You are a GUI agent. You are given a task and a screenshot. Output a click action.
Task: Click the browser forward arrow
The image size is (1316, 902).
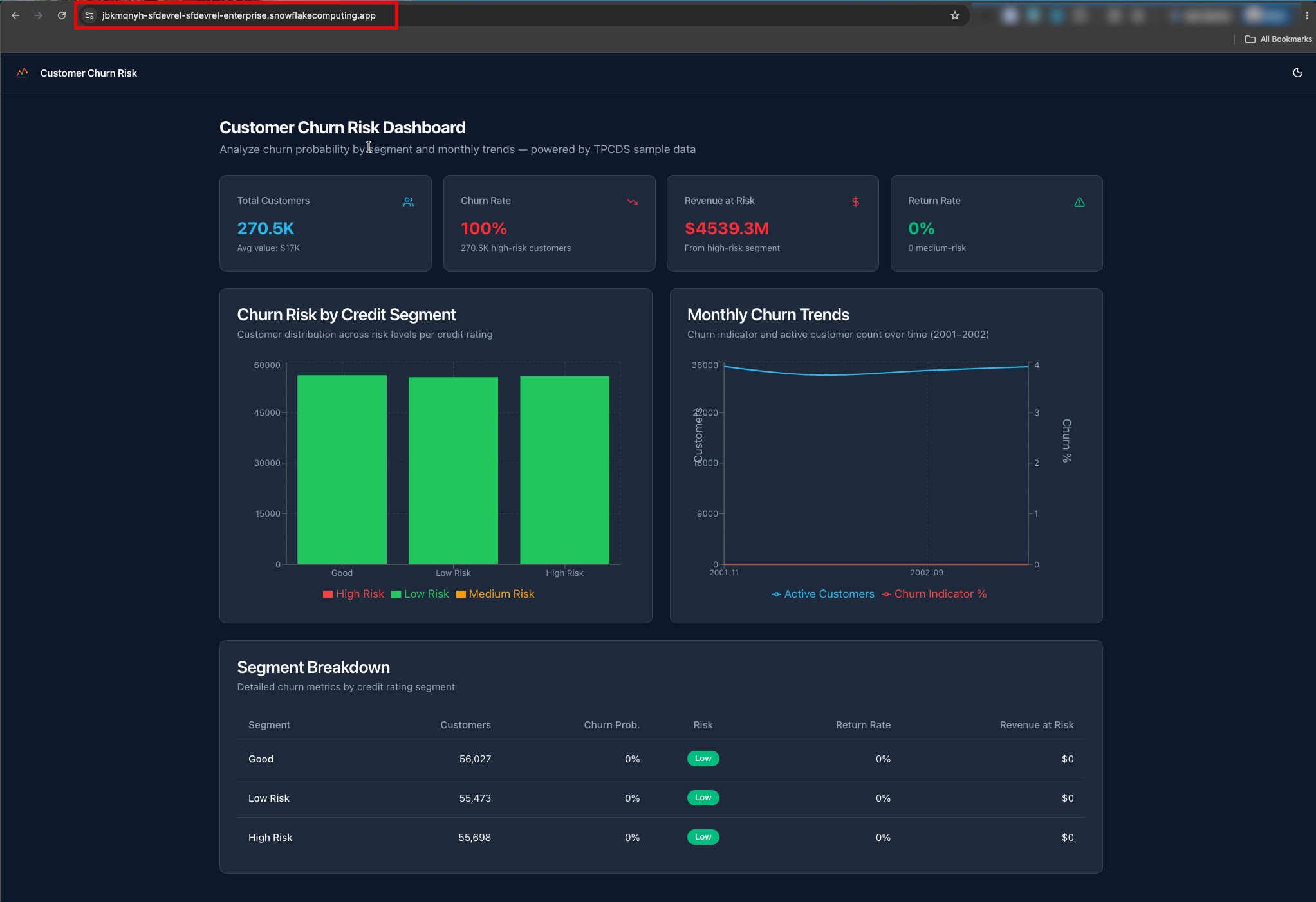click(39, 15)
